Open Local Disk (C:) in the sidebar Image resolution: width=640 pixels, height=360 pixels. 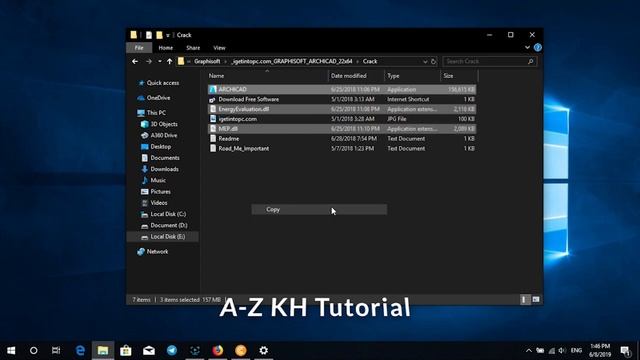(168, 214)
